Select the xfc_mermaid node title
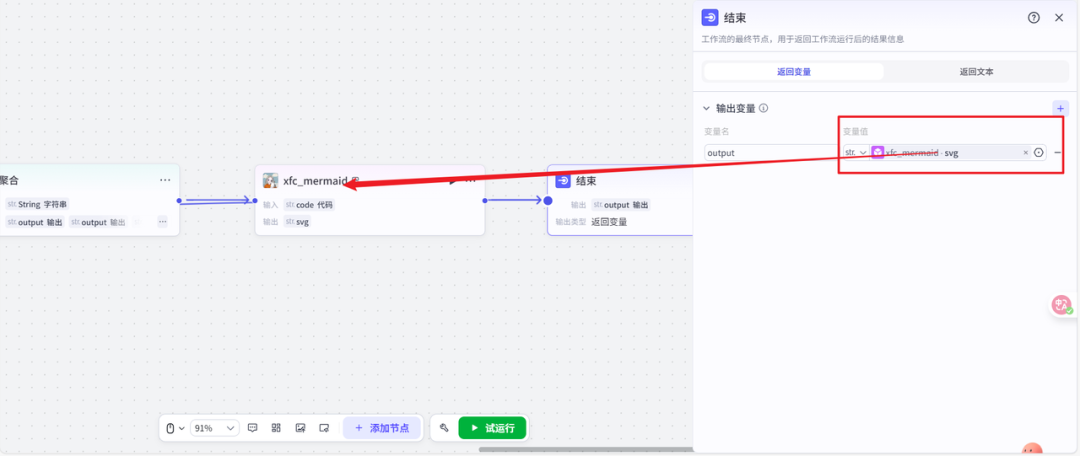Image resolution: width=1080 pixels, height=456 pixels. pos(315,181)
